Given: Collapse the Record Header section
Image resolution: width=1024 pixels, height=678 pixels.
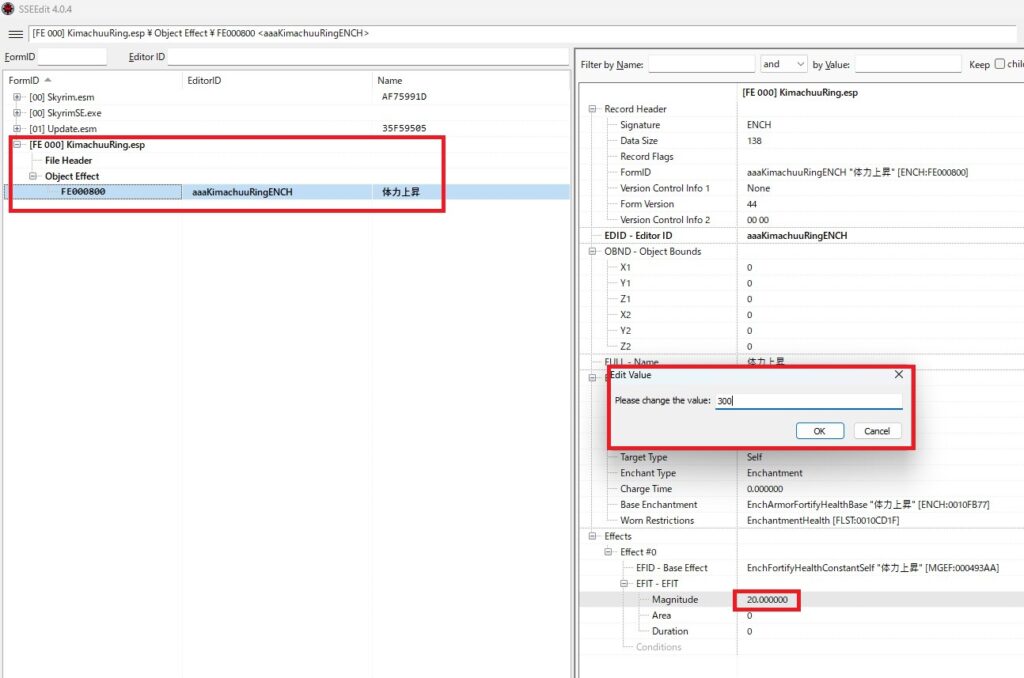Looking at the screenshot, I should 594,109.
